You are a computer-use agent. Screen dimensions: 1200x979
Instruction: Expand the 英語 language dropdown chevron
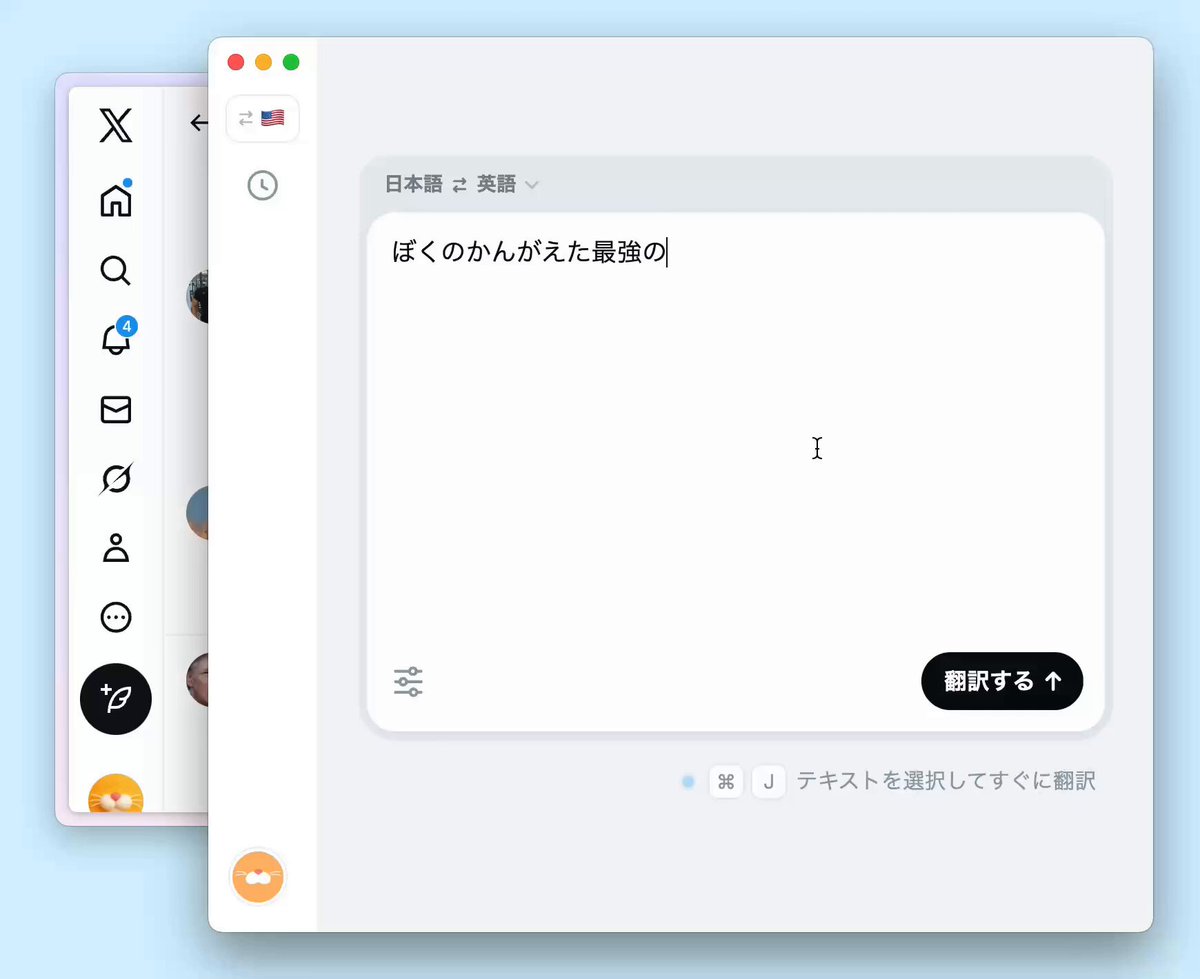pyautogui.click(x=532, y=185)
